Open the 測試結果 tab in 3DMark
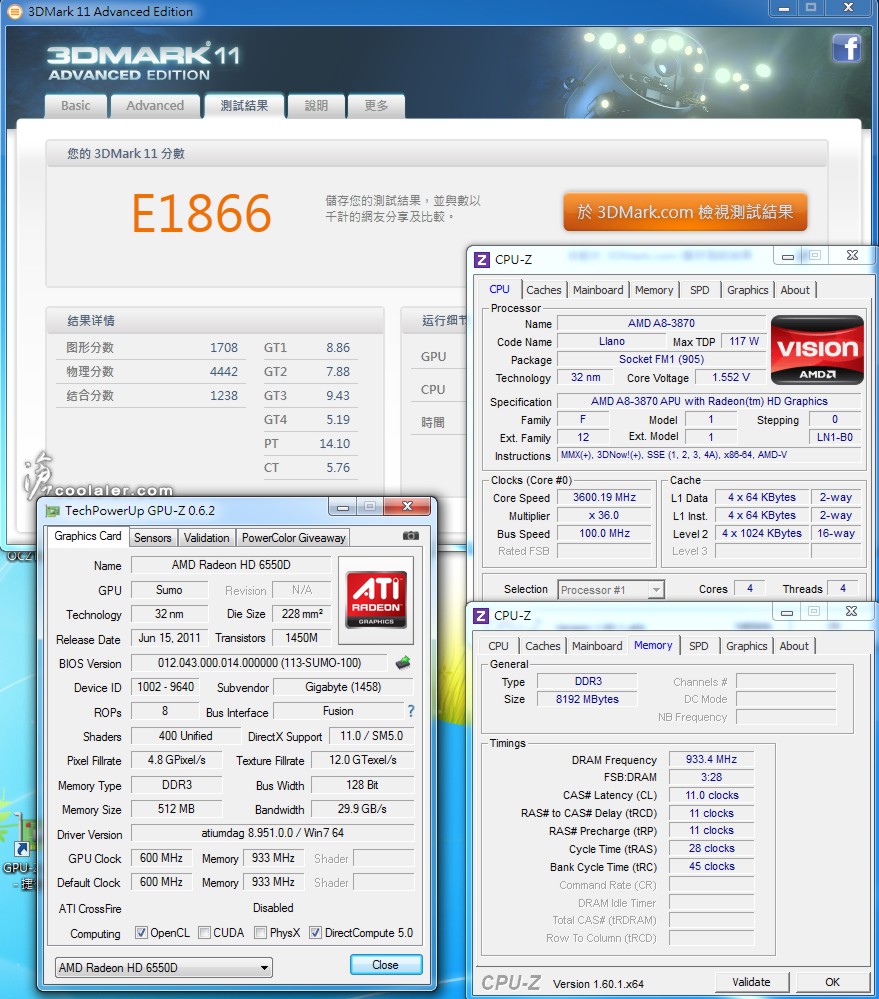Screen dimensions: 879x999 245,106
